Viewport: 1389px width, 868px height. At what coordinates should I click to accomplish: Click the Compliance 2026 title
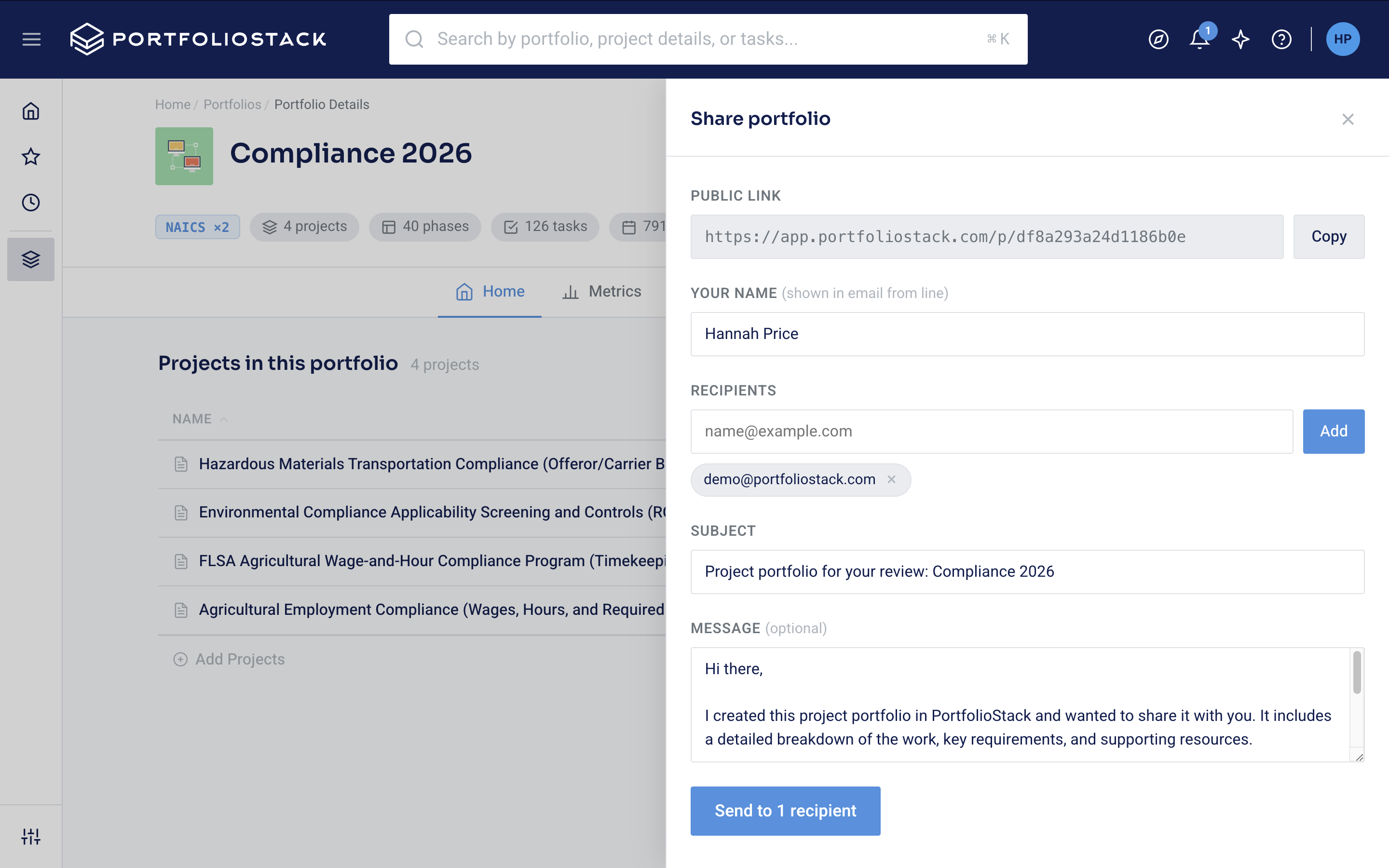351,153
